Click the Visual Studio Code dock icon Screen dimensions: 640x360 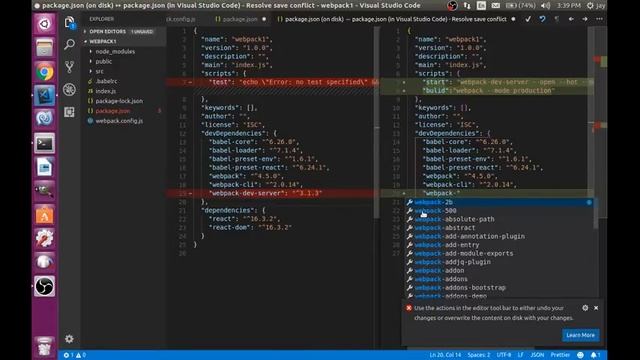pyautogui.click(x=44, y=96)
